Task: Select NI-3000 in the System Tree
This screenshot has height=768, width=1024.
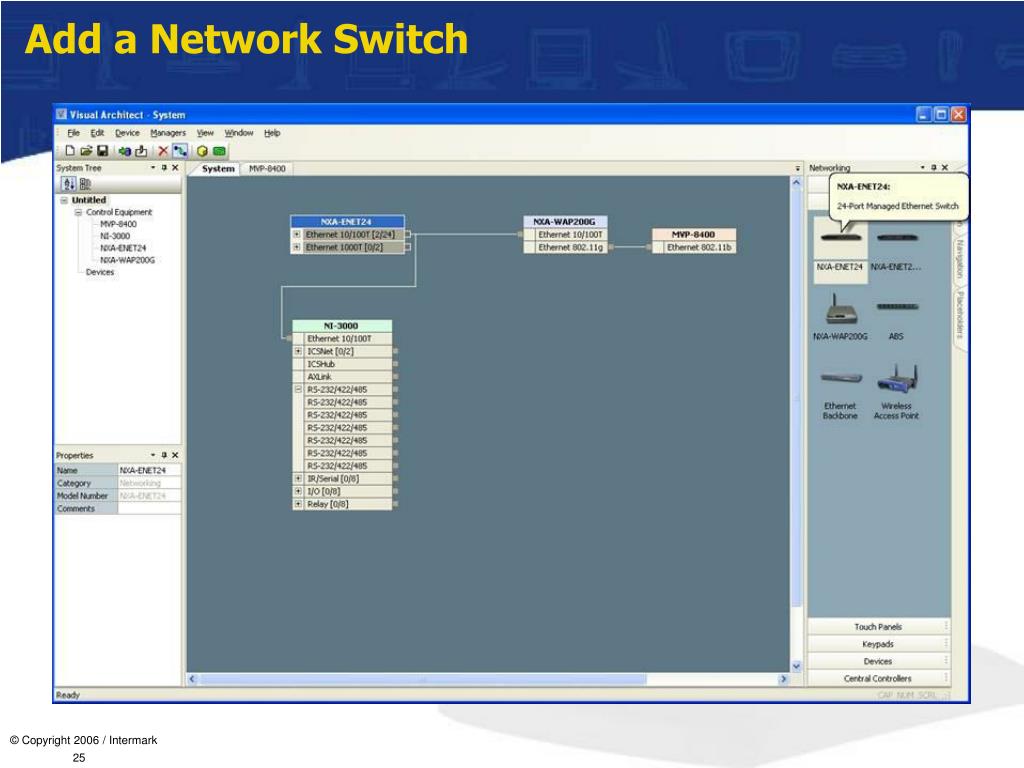Action: [115, 236]
